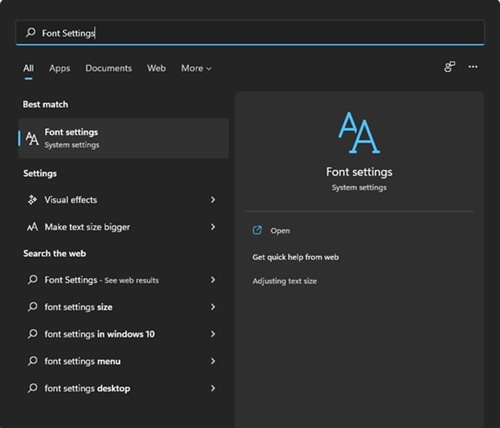Viewport: 500px width, 428px height.
Task: Switch to the Documents tab
Action: [x=109, y=68]
